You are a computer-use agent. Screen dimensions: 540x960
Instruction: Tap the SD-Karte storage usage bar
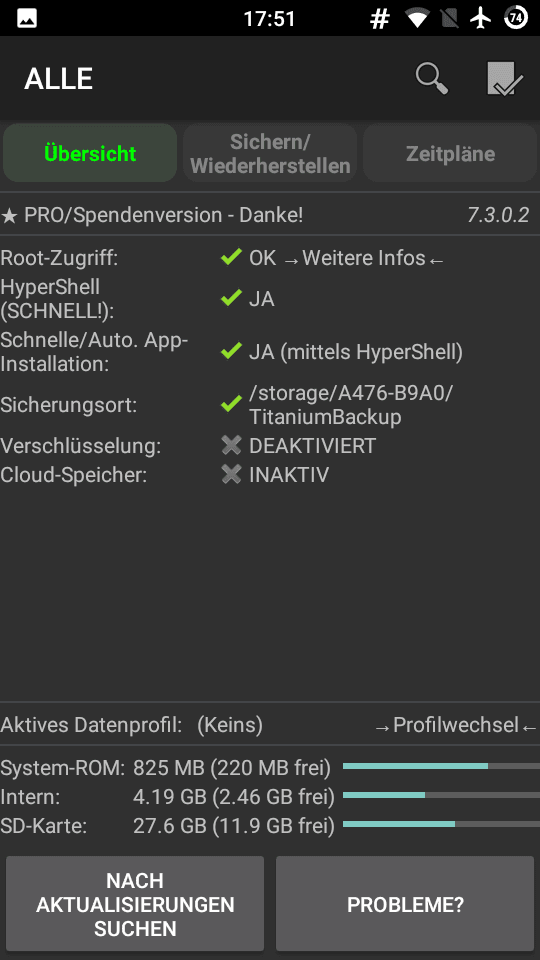pos(441,824)
